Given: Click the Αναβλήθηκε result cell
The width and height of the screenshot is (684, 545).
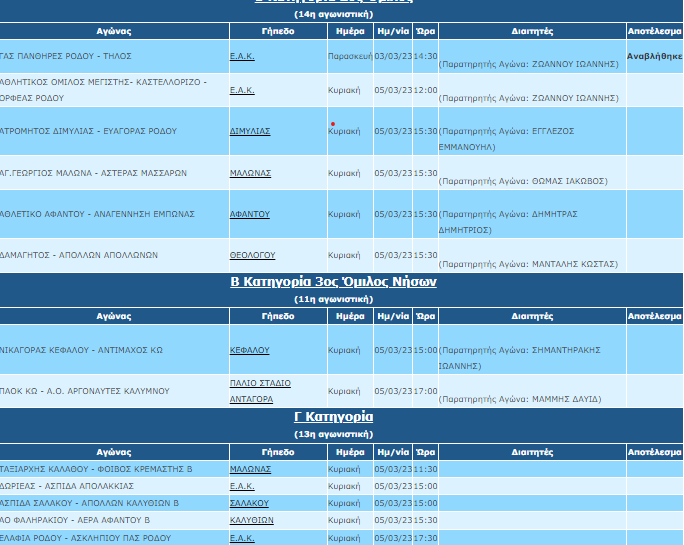Looking at the screenshot, I should (655, 57).
